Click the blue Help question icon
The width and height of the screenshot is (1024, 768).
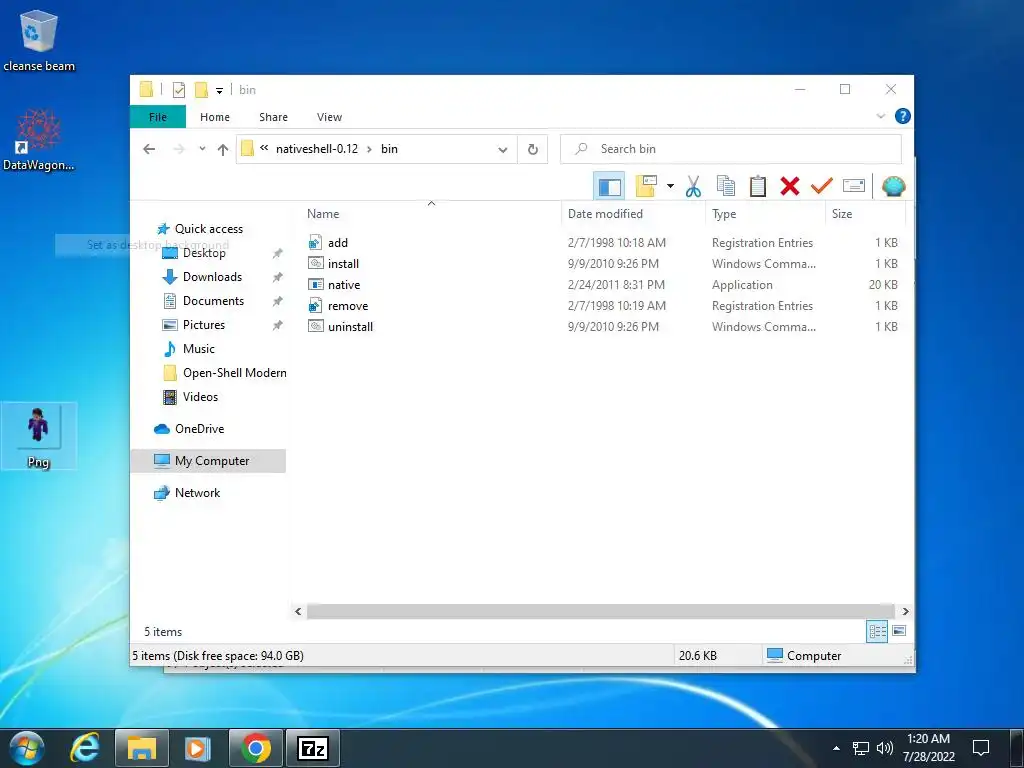click(903, 116)
